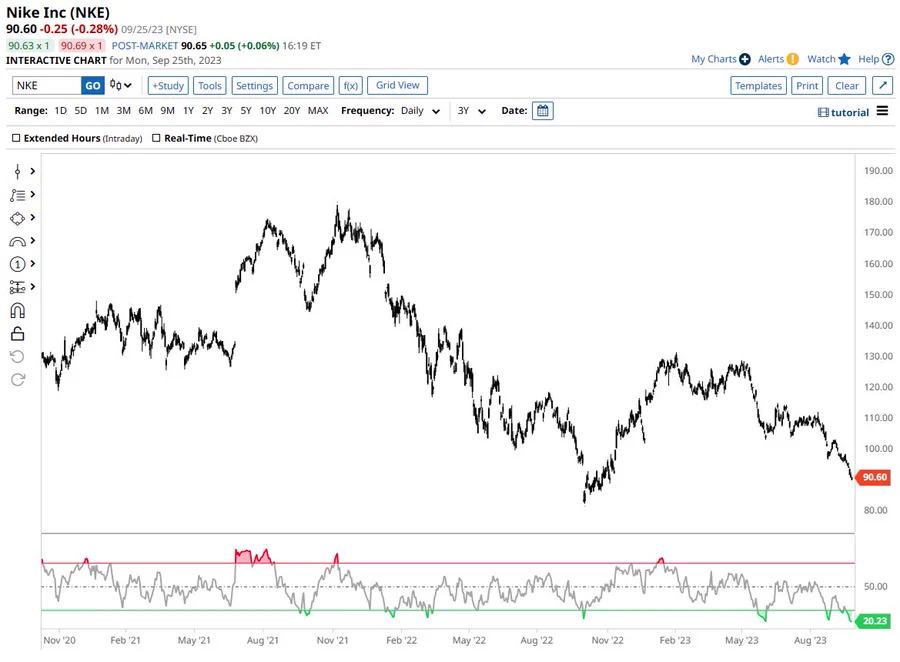Click the Watch star icon
The width and height of the screenshot is (900, 662).
[x=844, y=59]
